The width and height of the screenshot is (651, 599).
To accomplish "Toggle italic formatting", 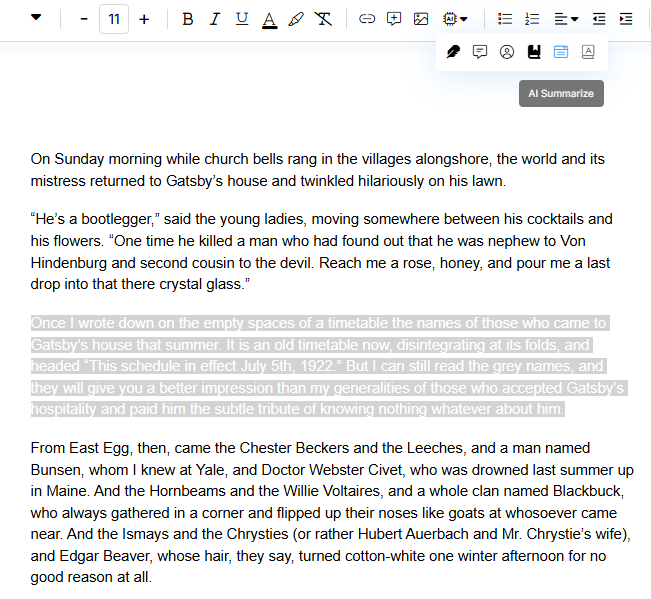I will [214, 19].
